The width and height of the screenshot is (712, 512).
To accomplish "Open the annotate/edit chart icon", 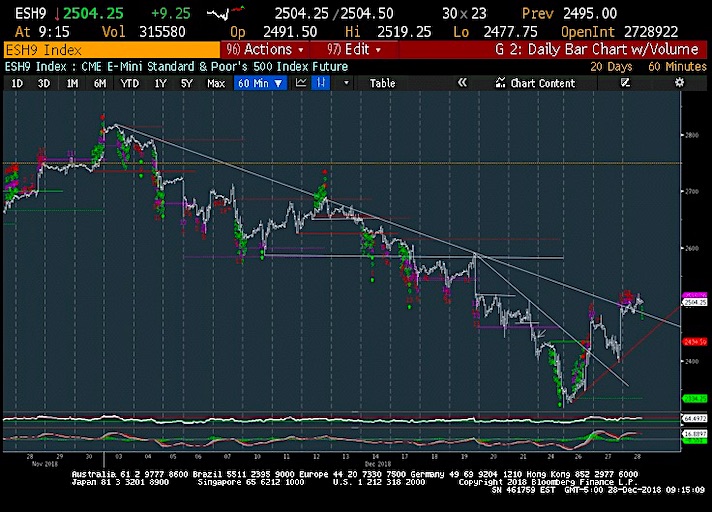I will pyautogui.click(x=625, y=83).
